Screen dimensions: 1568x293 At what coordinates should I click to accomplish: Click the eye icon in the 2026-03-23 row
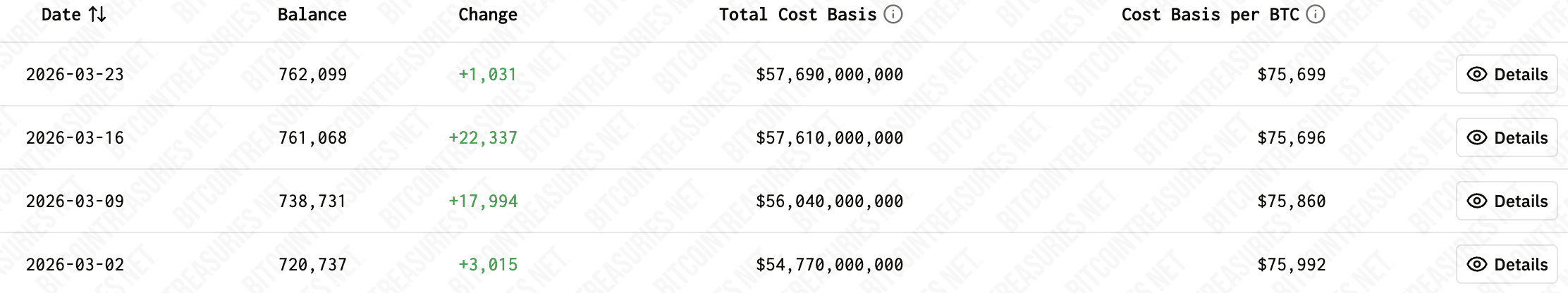coord(1476,75)
